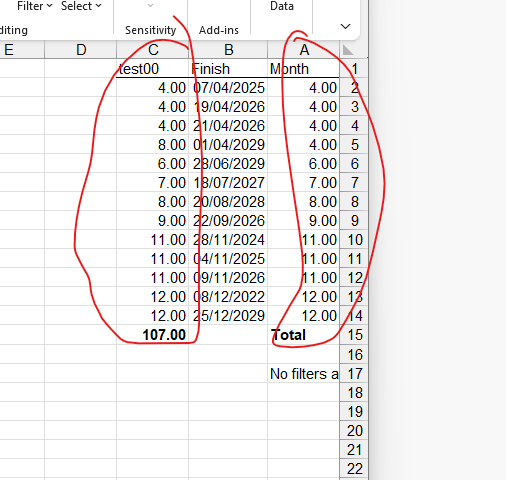Select all cells with the corner triangle
The width and height of the screenshot is (506, 480).
point(348,50)
